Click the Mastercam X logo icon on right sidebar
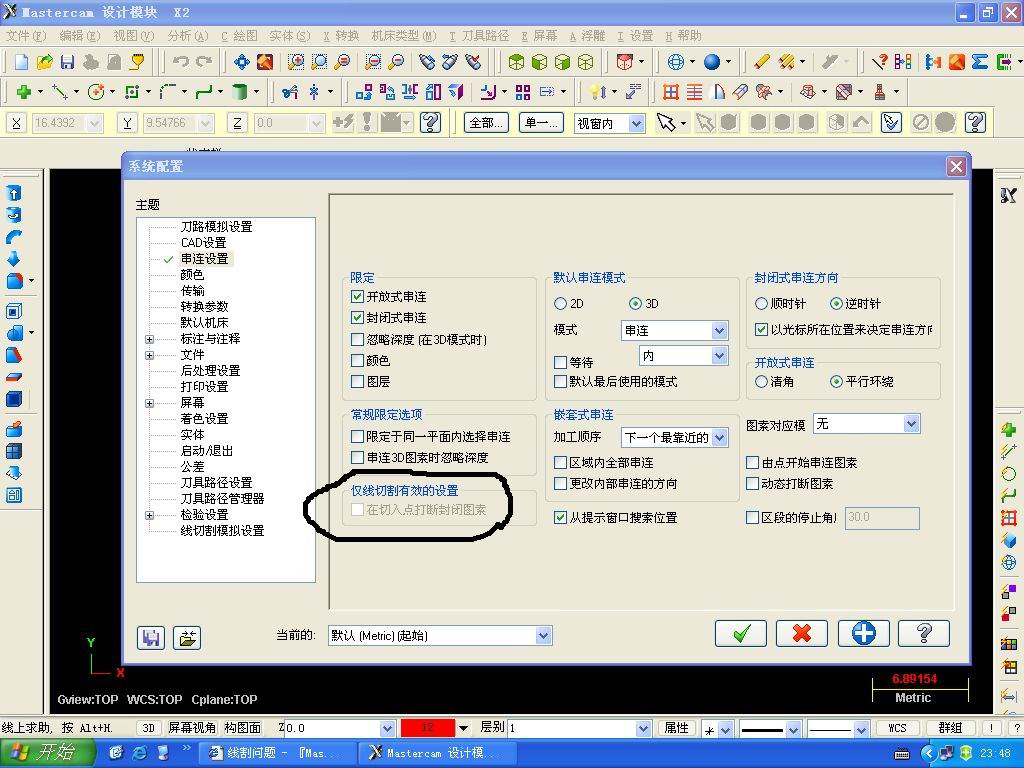Viewport: 1024px width, 768px height. click(1008, 195)
